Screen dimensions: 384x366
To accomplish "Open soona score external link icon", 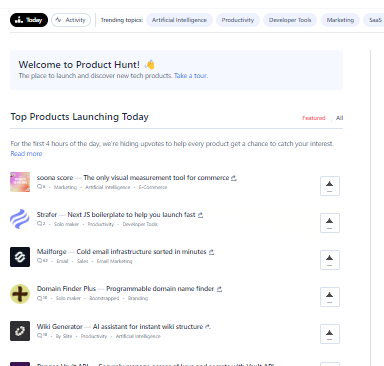I will coord(234,178).
